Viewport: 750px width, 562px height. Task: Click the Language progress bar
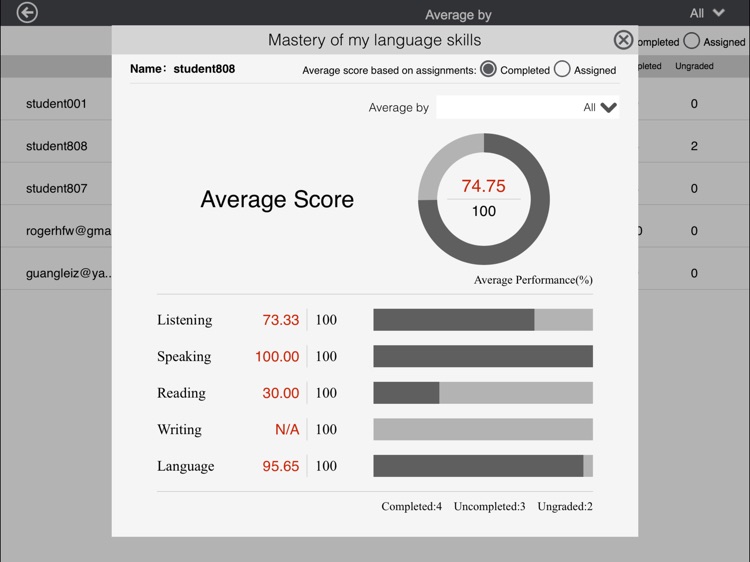pyautogui.click(x=483, y=466)
